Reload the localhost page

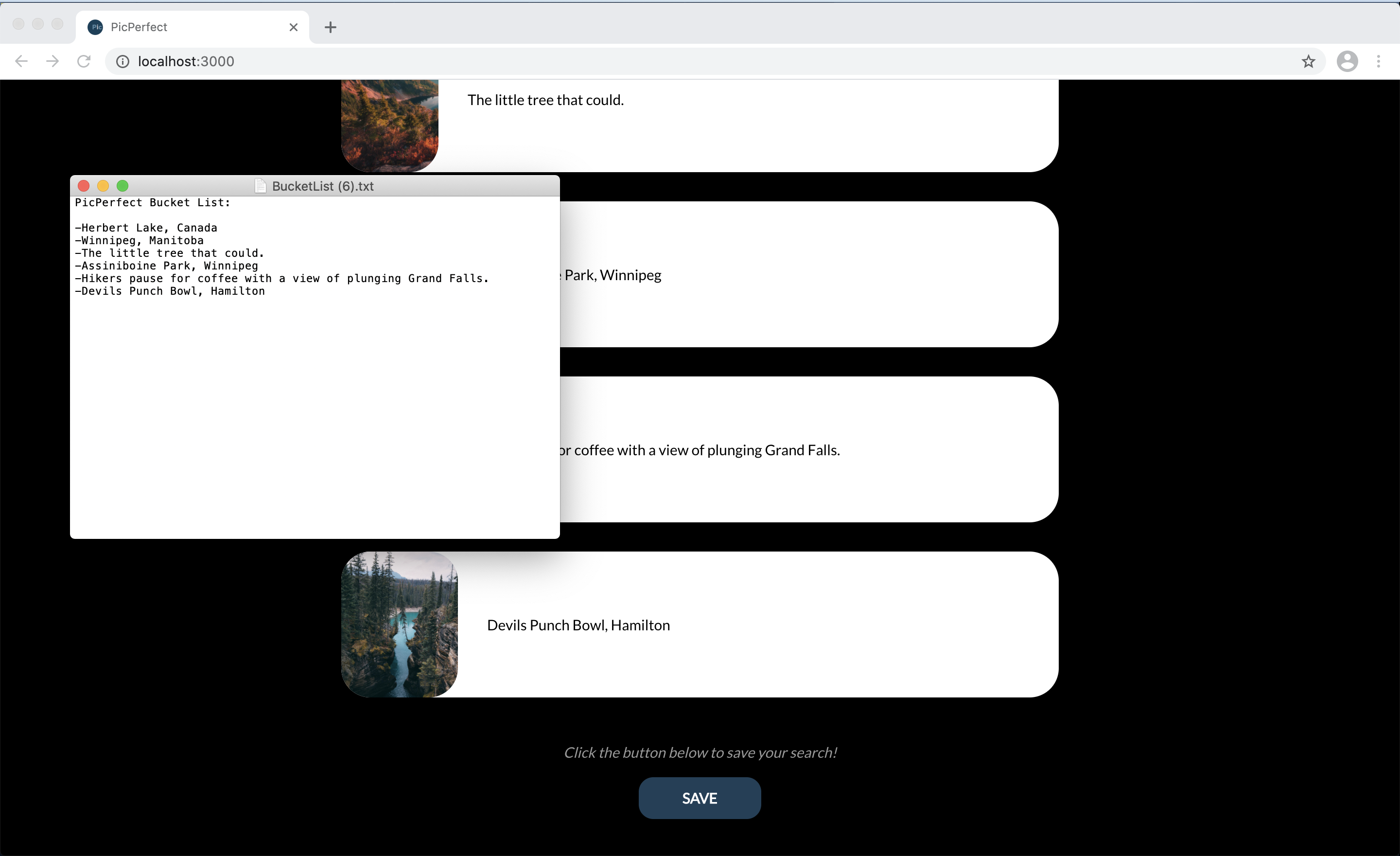click(x=84, y=61)
